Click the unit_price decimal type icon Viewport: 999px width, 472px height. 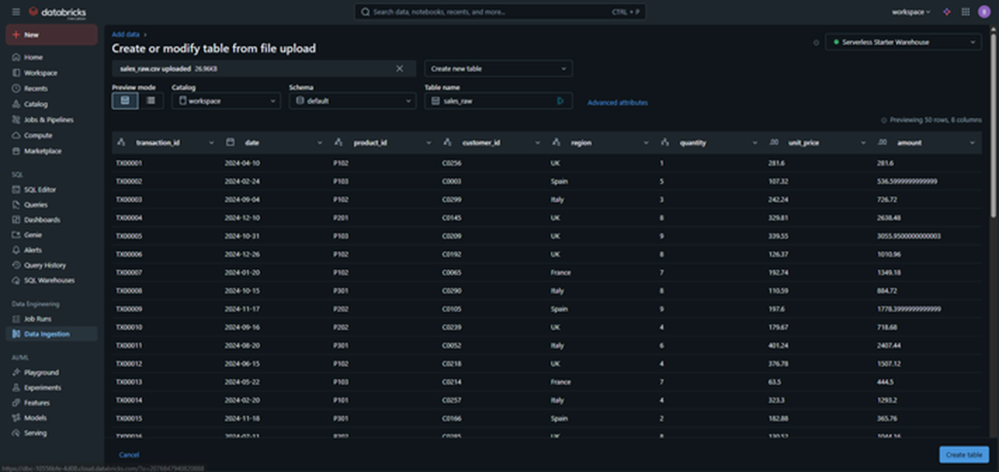(x=774, y=143)
